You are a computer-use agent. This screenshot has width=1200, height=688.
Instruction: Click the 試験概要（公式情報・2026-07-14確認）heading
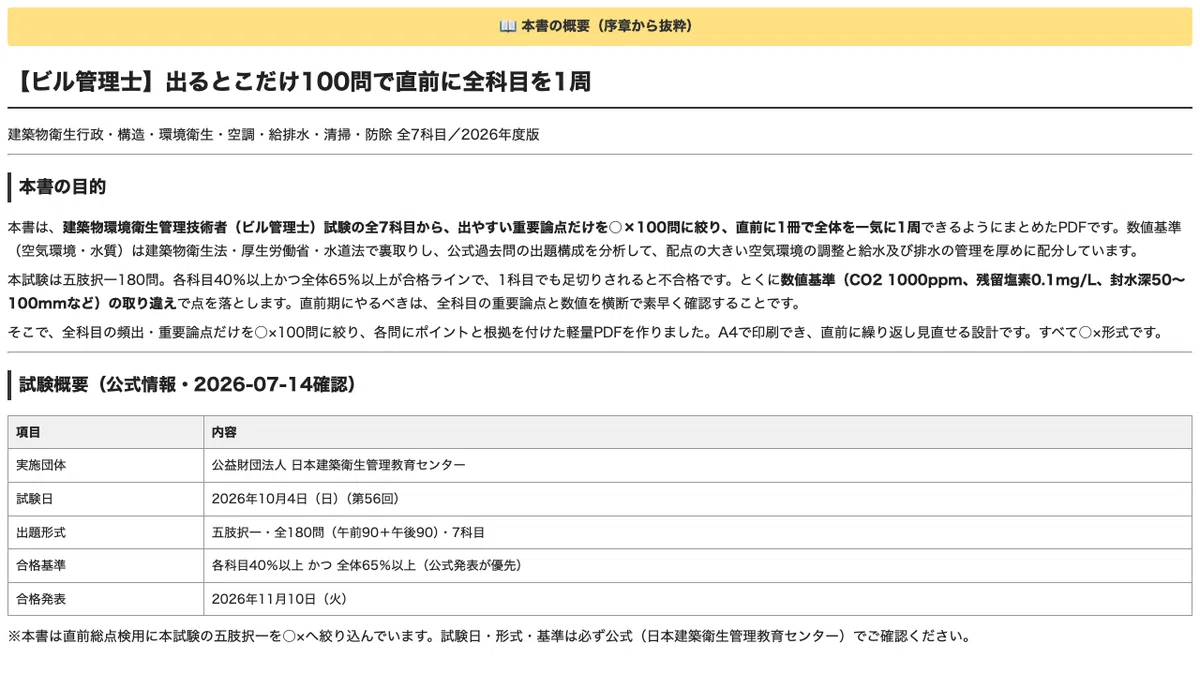point(188,384)
